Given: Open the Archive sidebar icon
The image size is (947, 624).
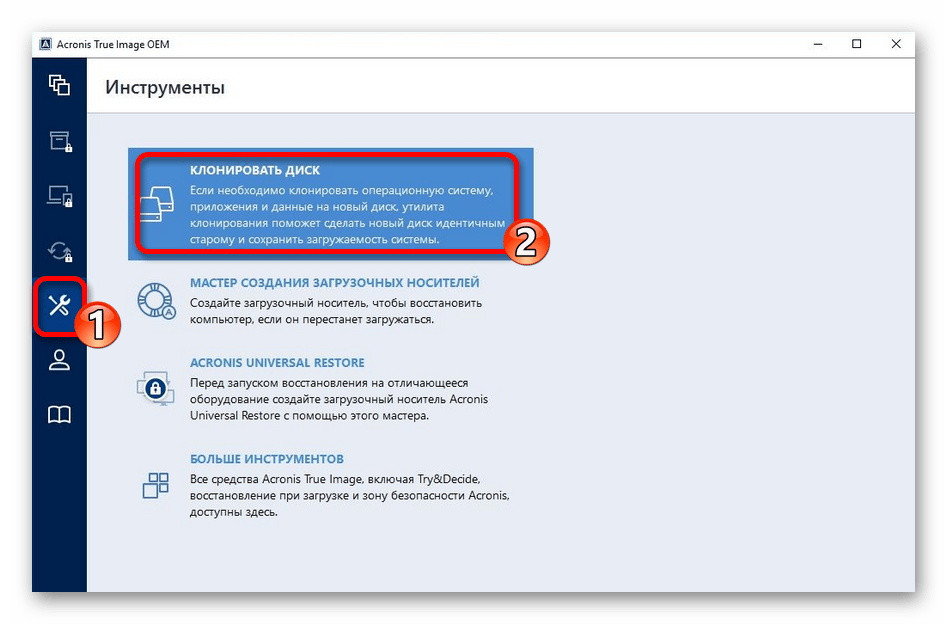Looking at the screenshot, I should pos(60,141).
